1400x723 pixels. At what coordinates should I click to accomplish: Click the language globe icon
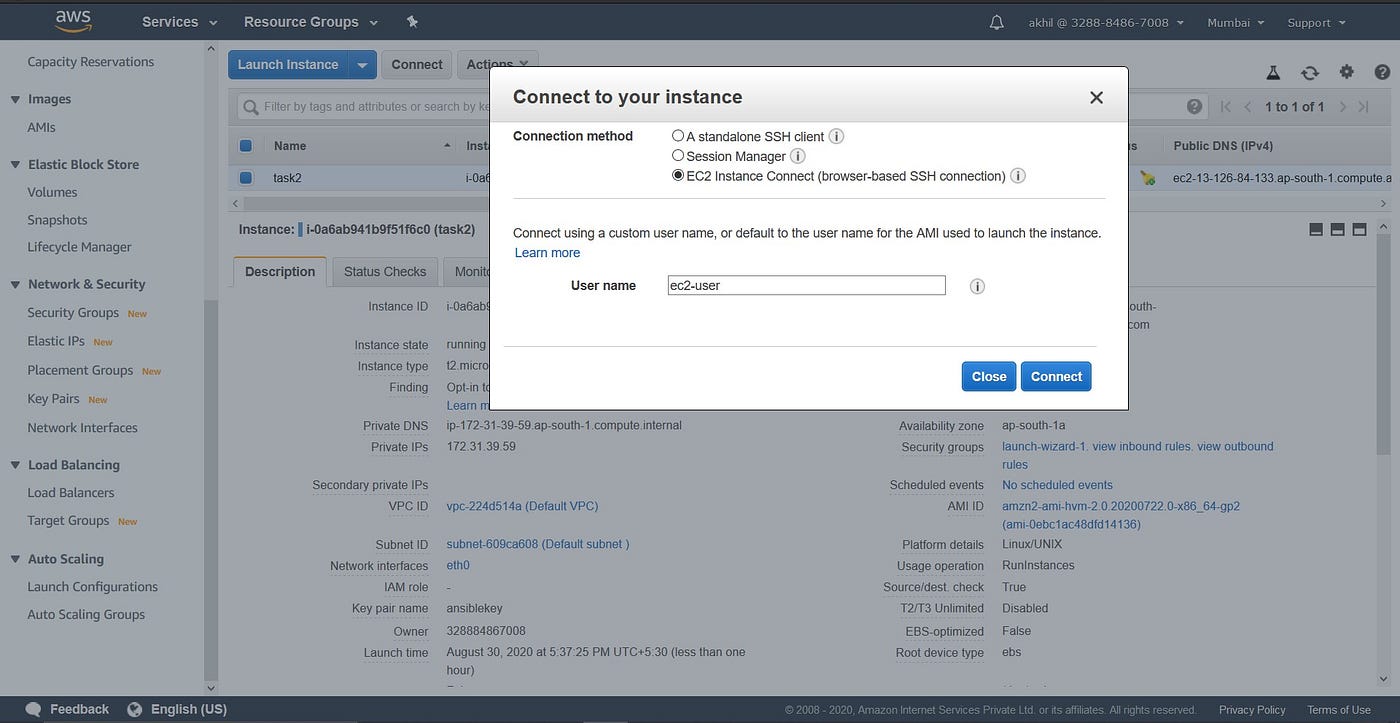click(x=134, y=709)
